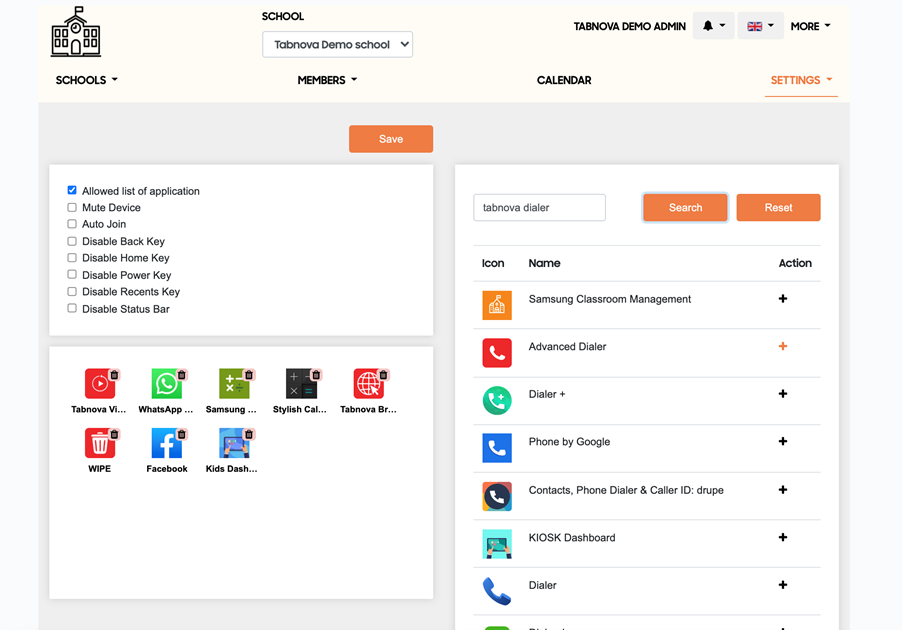Click the Tabnova Browser globe icon
Image resolution: width=902 pixels, height=630 pixels.
click(368, 384)
